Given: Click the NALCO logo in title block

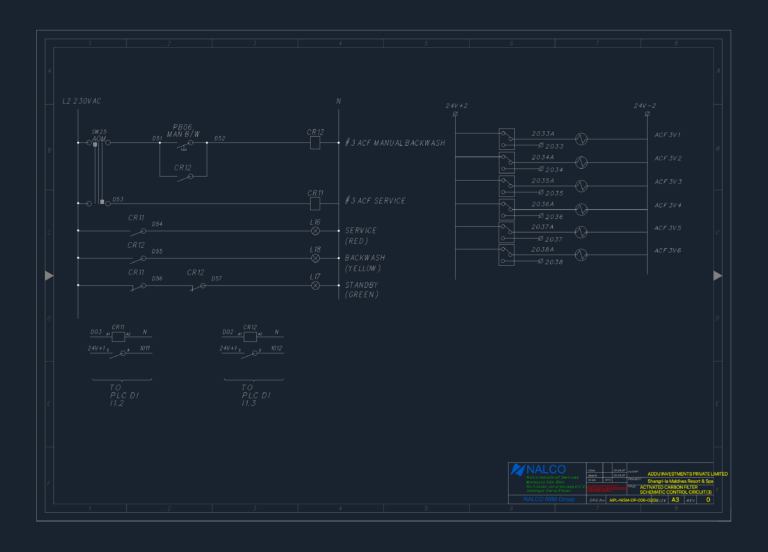Looking at the screenshot, I should tap(538, 470).
